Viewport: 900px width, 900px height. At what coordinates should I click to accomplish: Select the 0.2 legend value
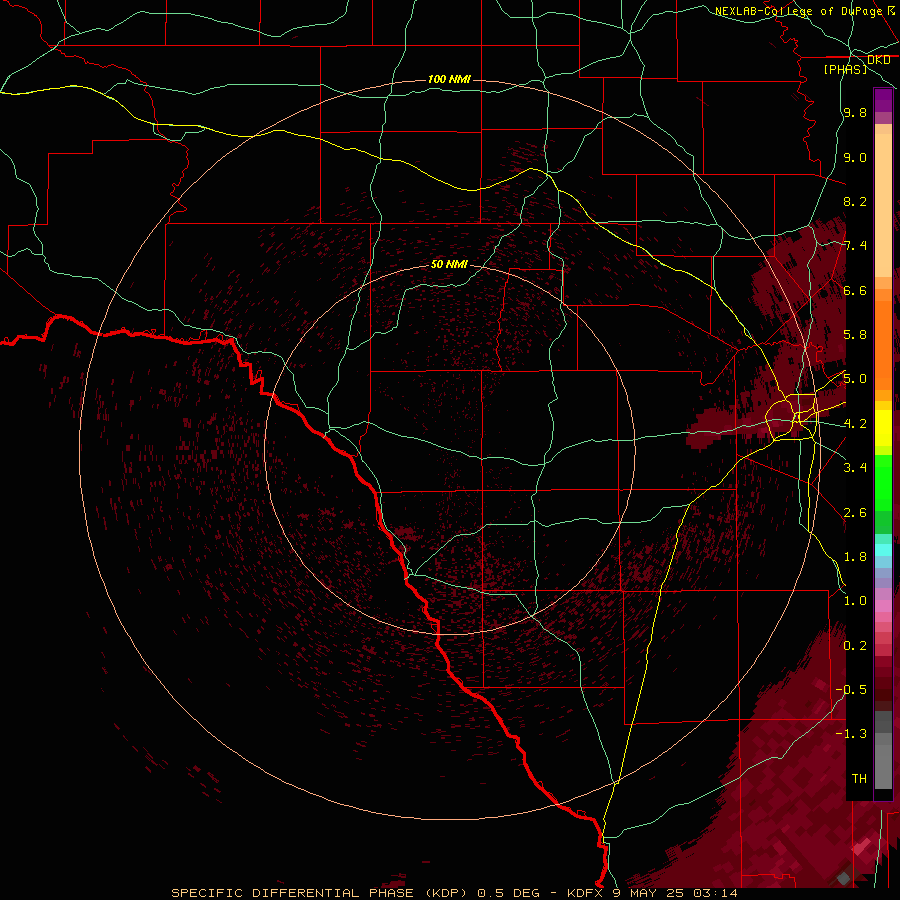(x=855, y=645)
